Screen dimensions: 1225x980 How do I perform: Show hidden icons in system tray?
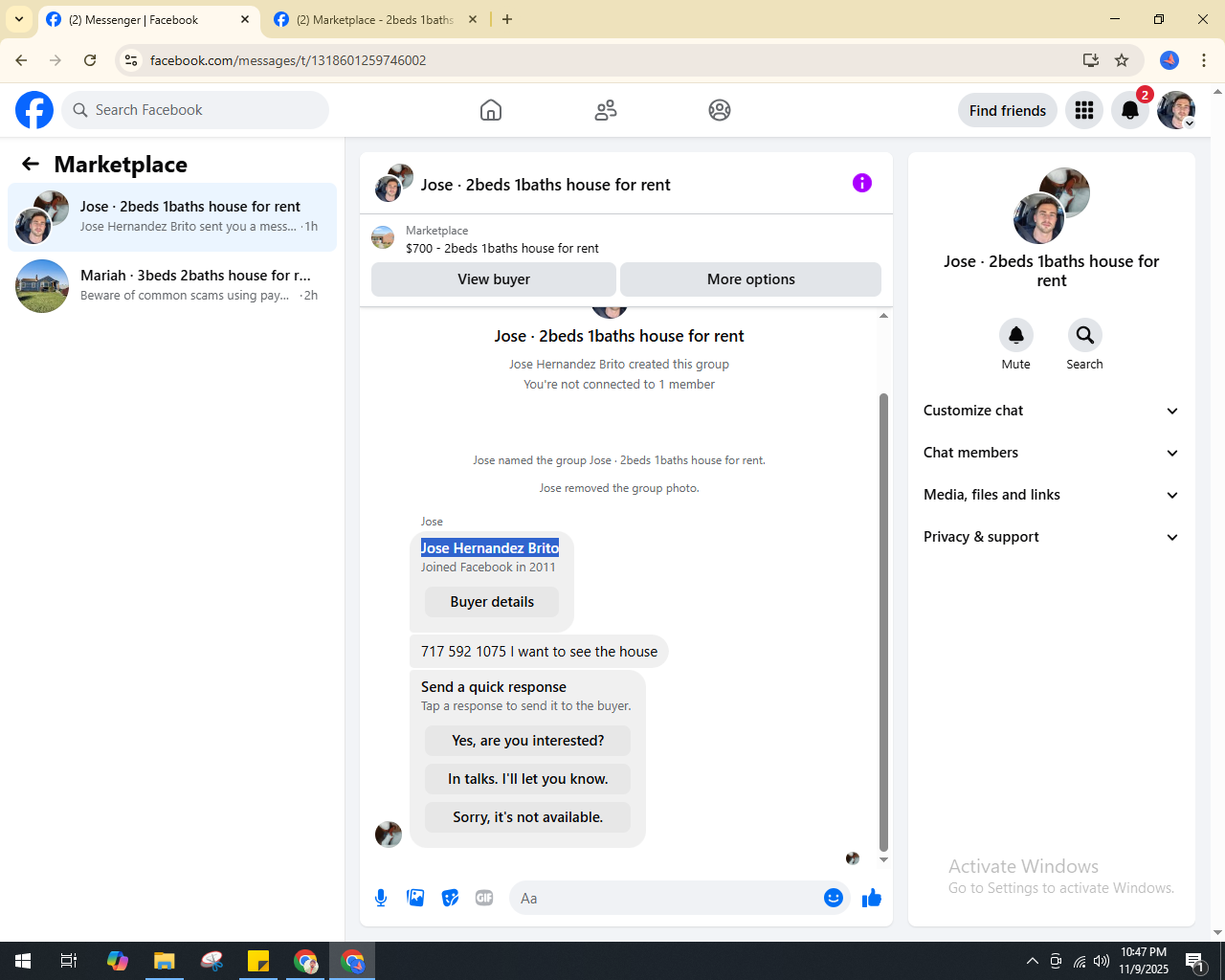click(1032, 961)
